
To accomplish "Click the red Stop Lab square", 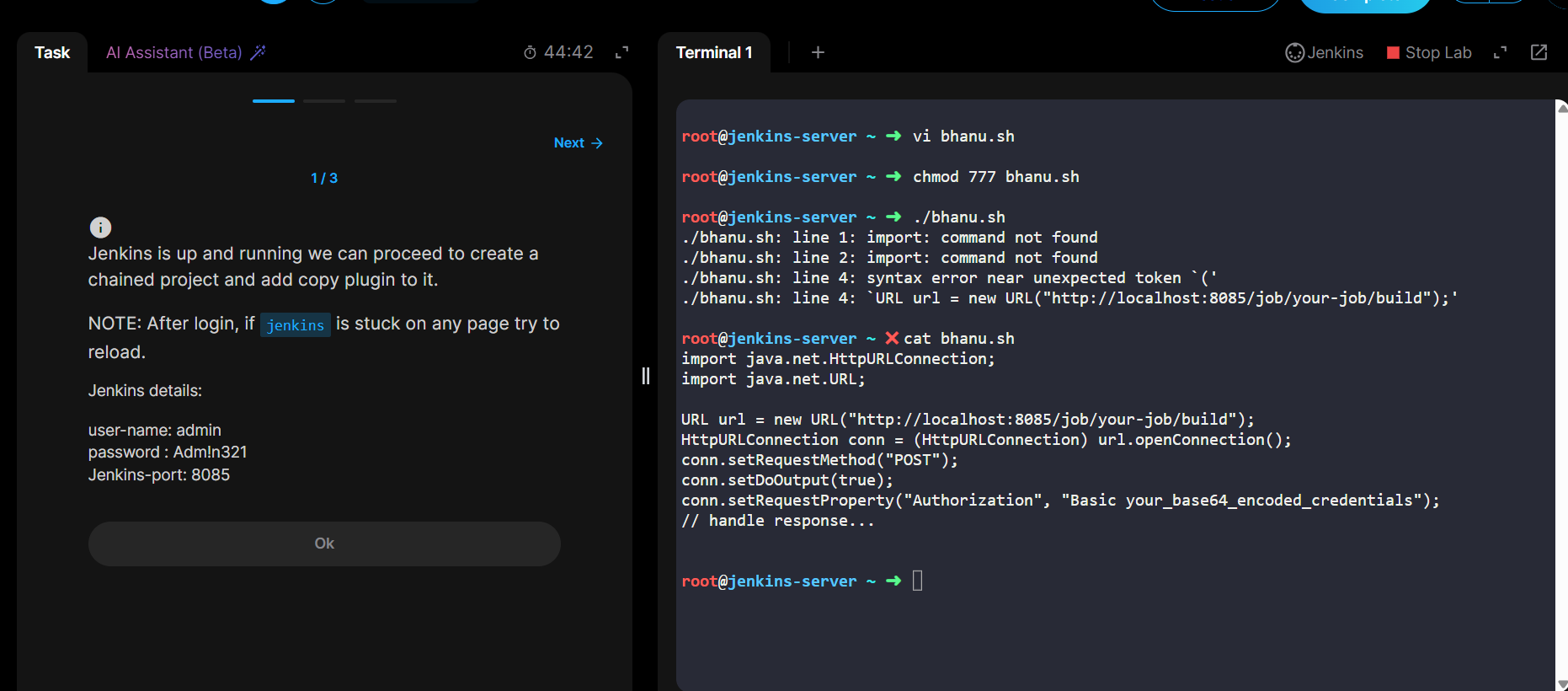I will click(x=1393, y=52).
